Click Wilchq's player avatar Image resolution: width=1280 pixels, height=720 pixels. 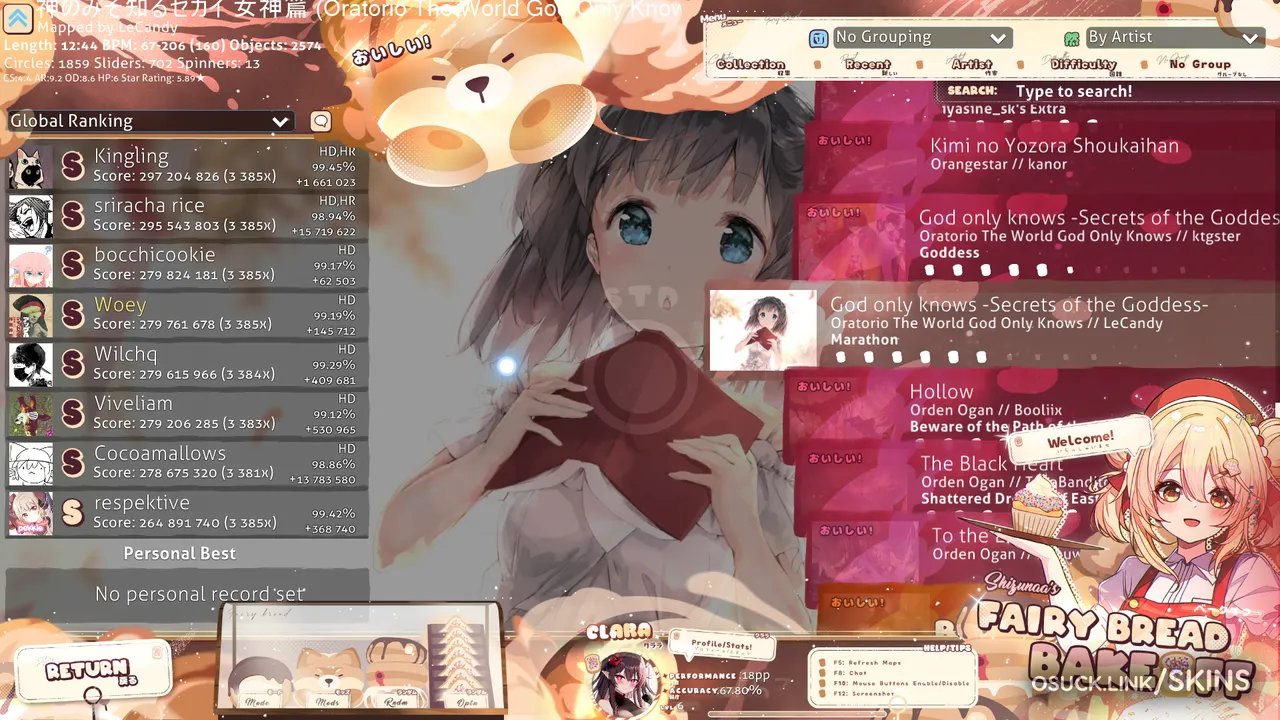(x=31, y=365)
